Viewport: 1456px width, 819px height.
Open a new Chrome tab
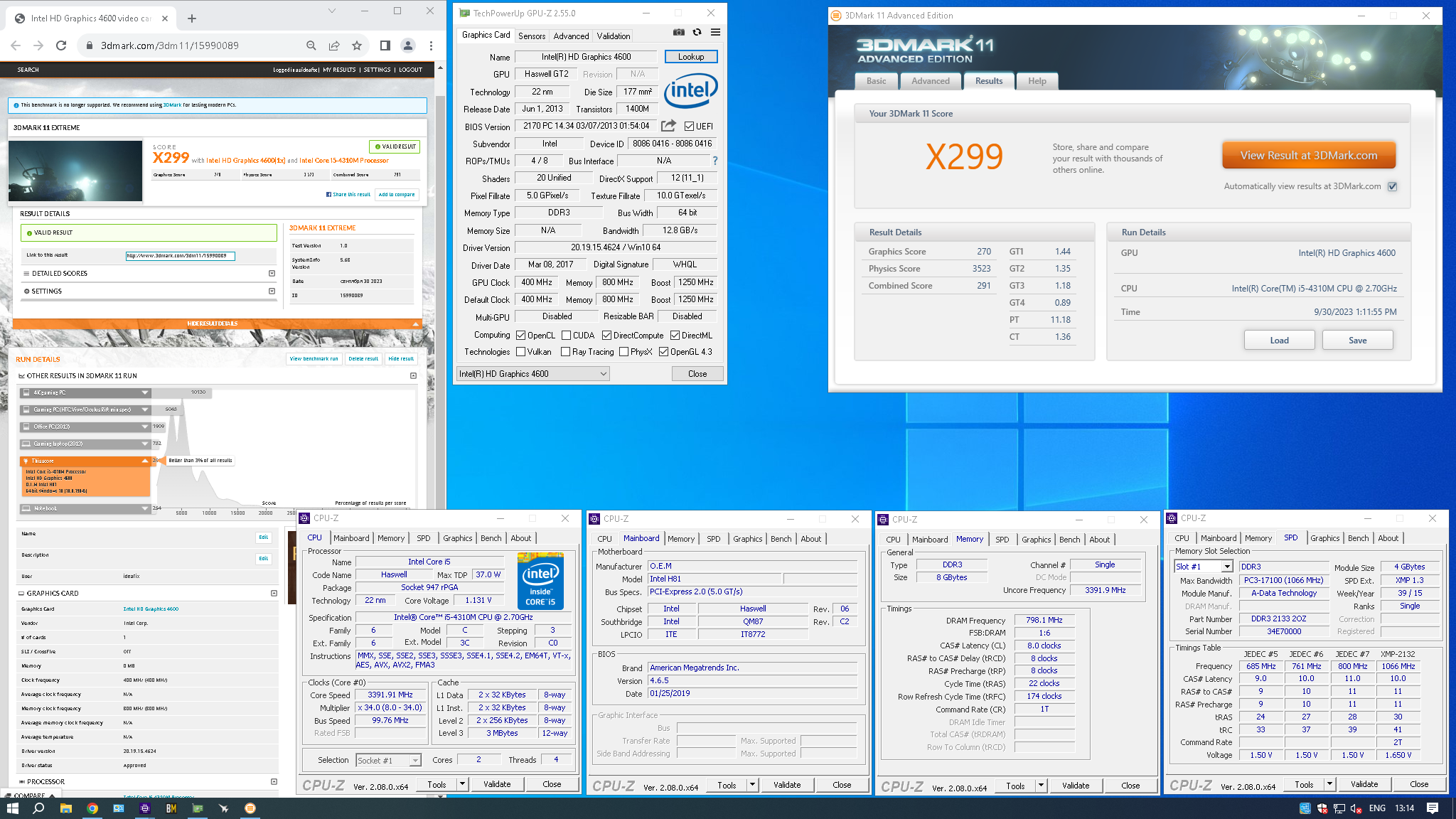pyautogui.click(x=192, y=18)
